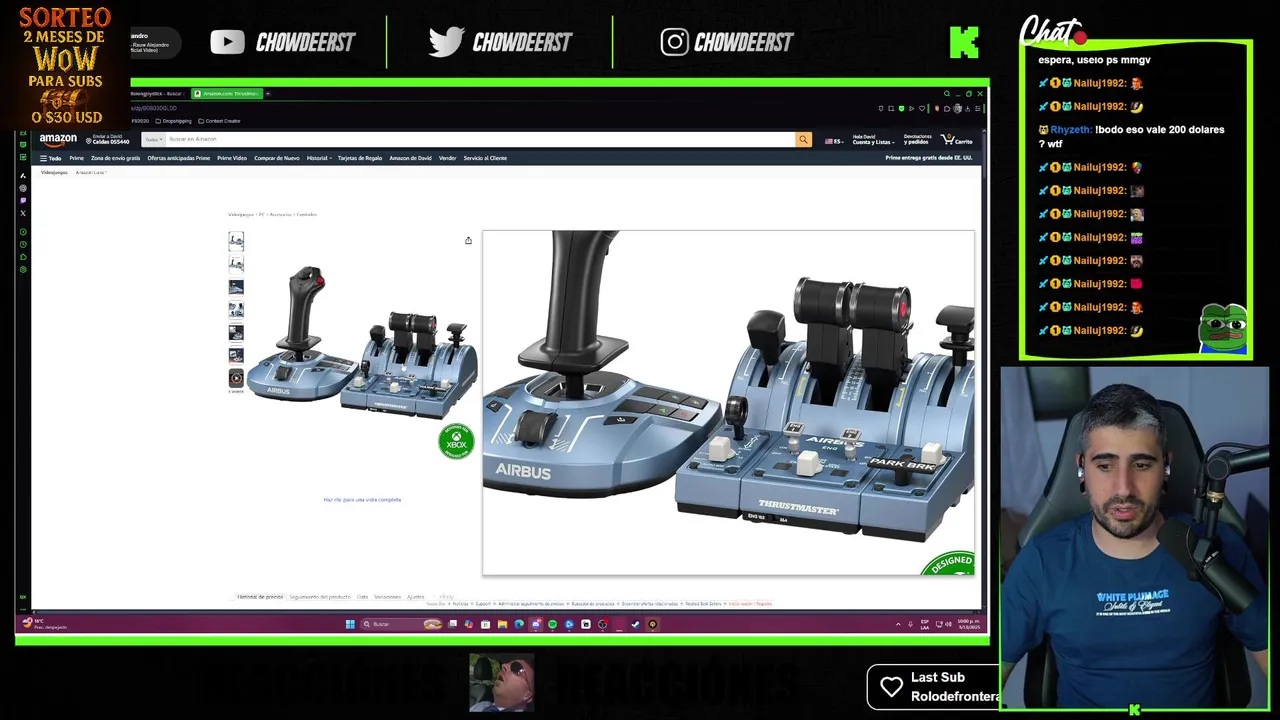
Task: Select first product thumbnail image
Action: [x=236, y=240]
